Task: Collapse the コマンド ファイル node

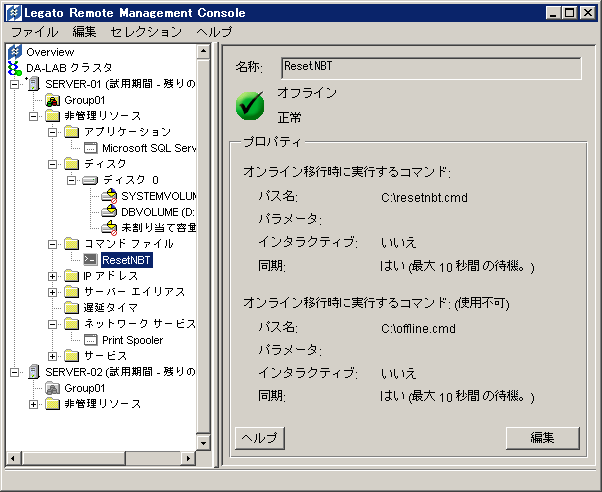Action: [x=53, y=244]
